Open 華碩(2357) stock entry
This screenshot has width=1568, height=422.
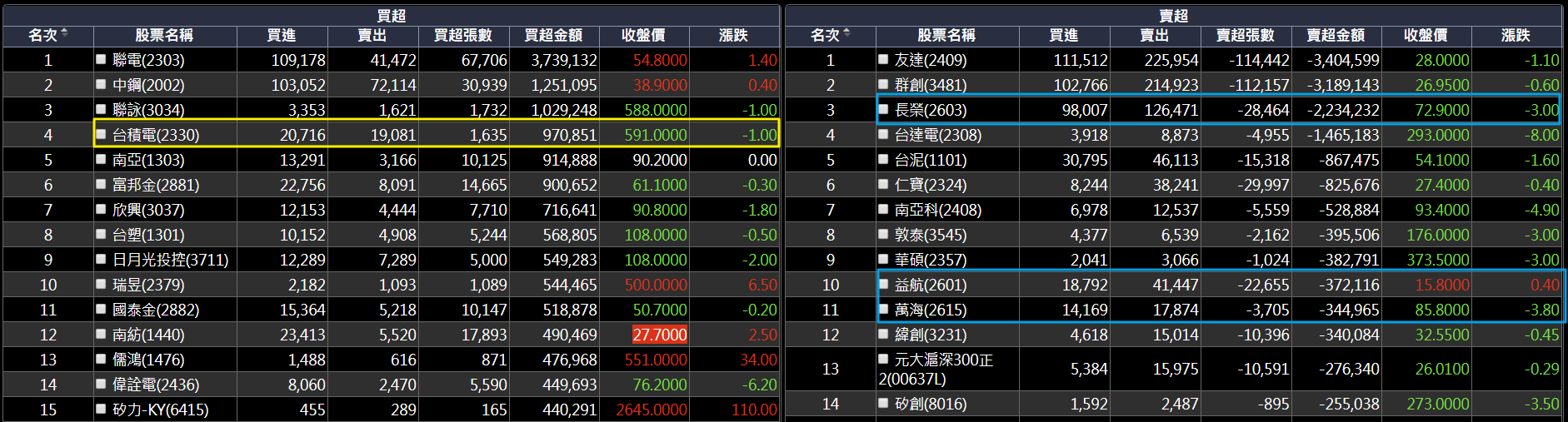click(931, 260)
